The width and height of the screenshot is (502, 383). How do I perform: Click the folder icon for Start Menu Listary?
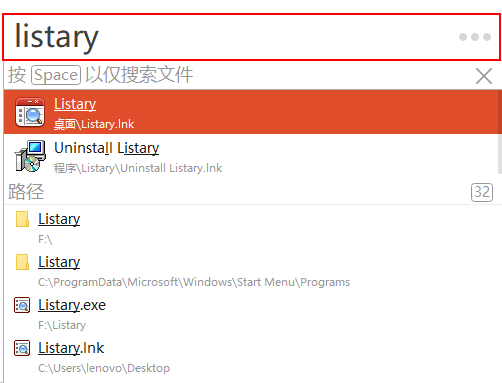[x=22, y=262]
